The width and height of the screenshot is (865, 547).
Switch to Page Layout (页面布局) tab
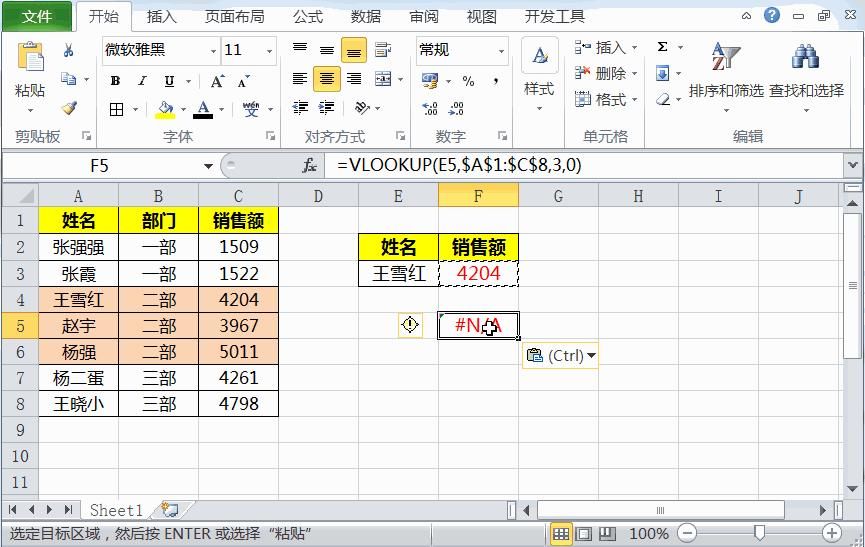tap(234, 17)
